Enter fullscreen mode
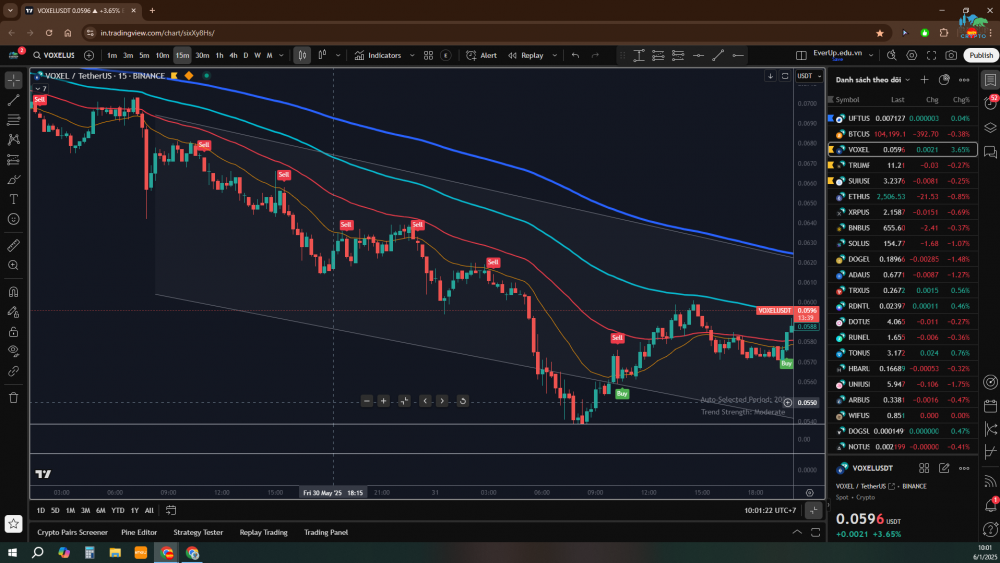 (x=931, y=55)
